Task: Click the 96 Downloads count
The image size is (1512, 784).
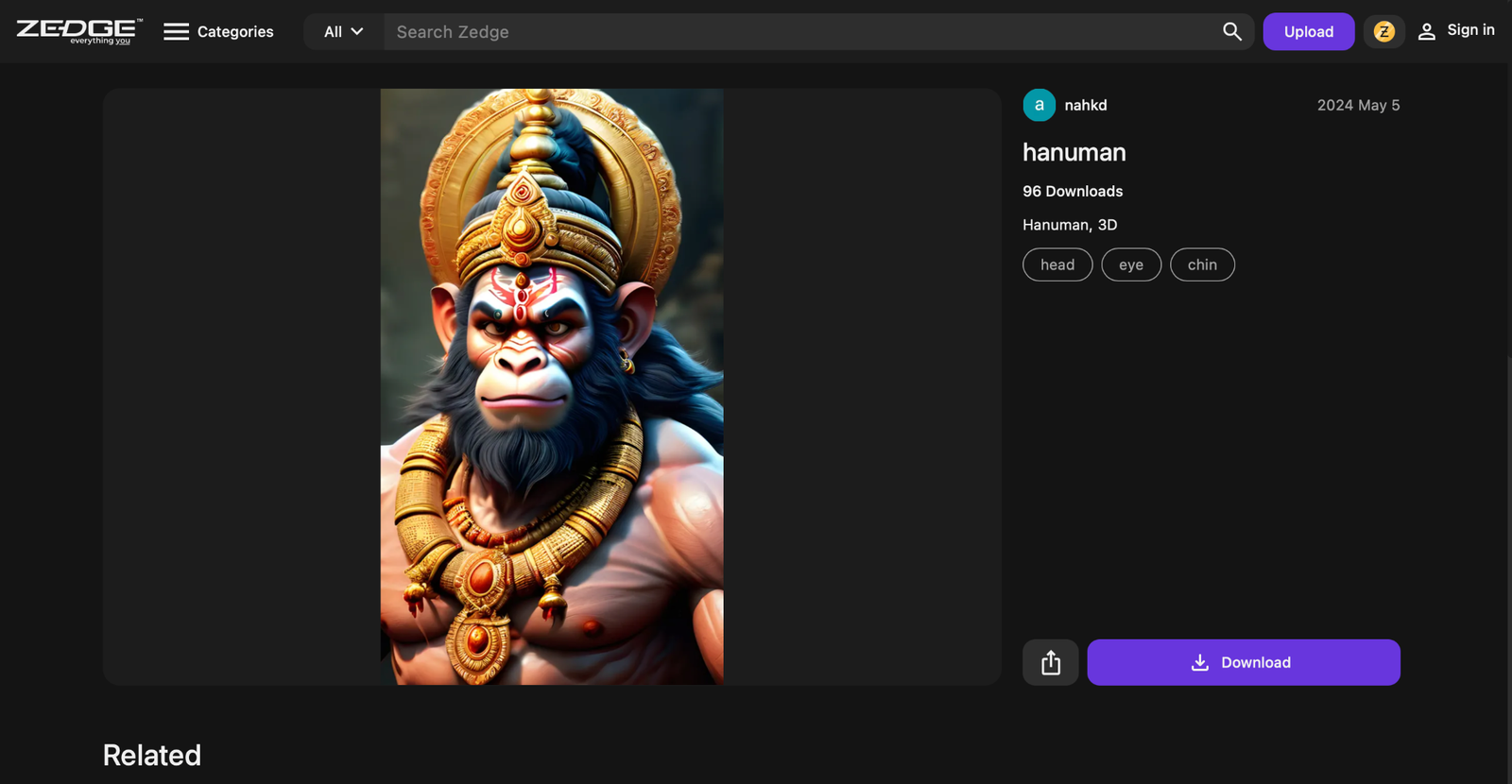Action: [1073, 191]
